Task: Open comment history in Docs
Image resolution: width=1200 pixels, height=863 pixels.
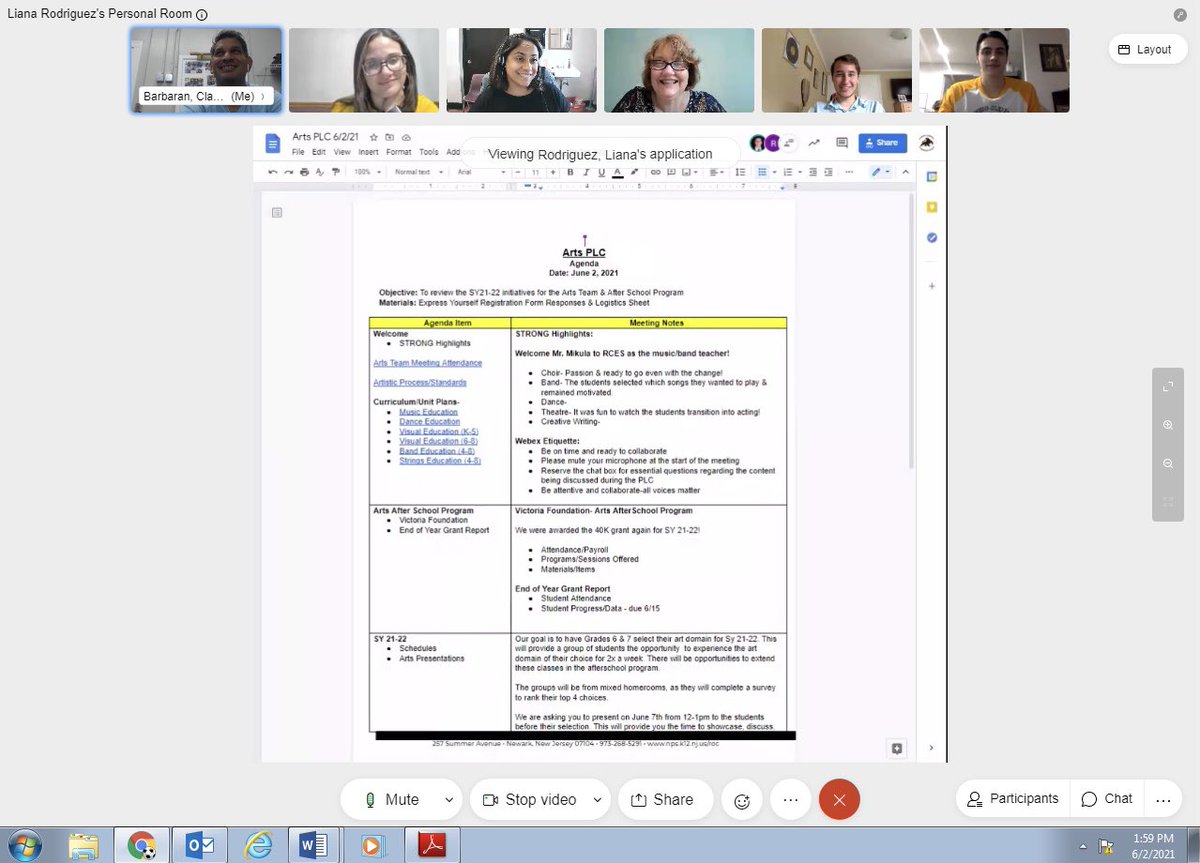Action: (842, 143)
